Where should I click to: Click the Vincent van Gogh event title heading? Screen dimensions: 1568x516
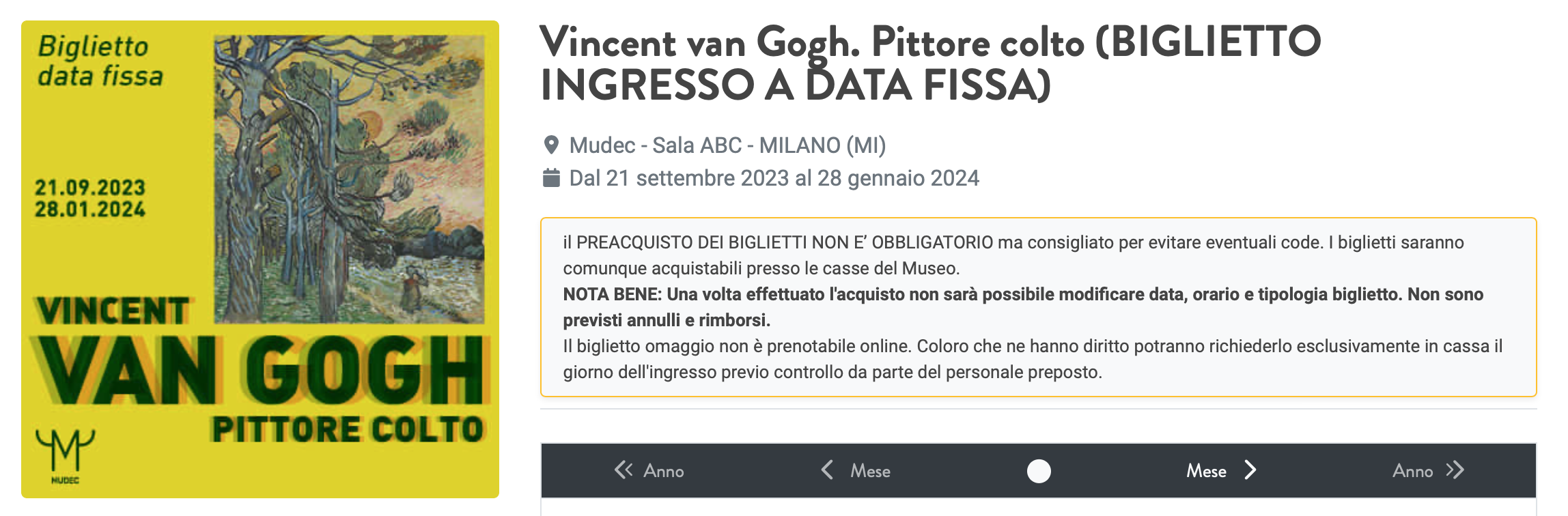click(930, 63)
